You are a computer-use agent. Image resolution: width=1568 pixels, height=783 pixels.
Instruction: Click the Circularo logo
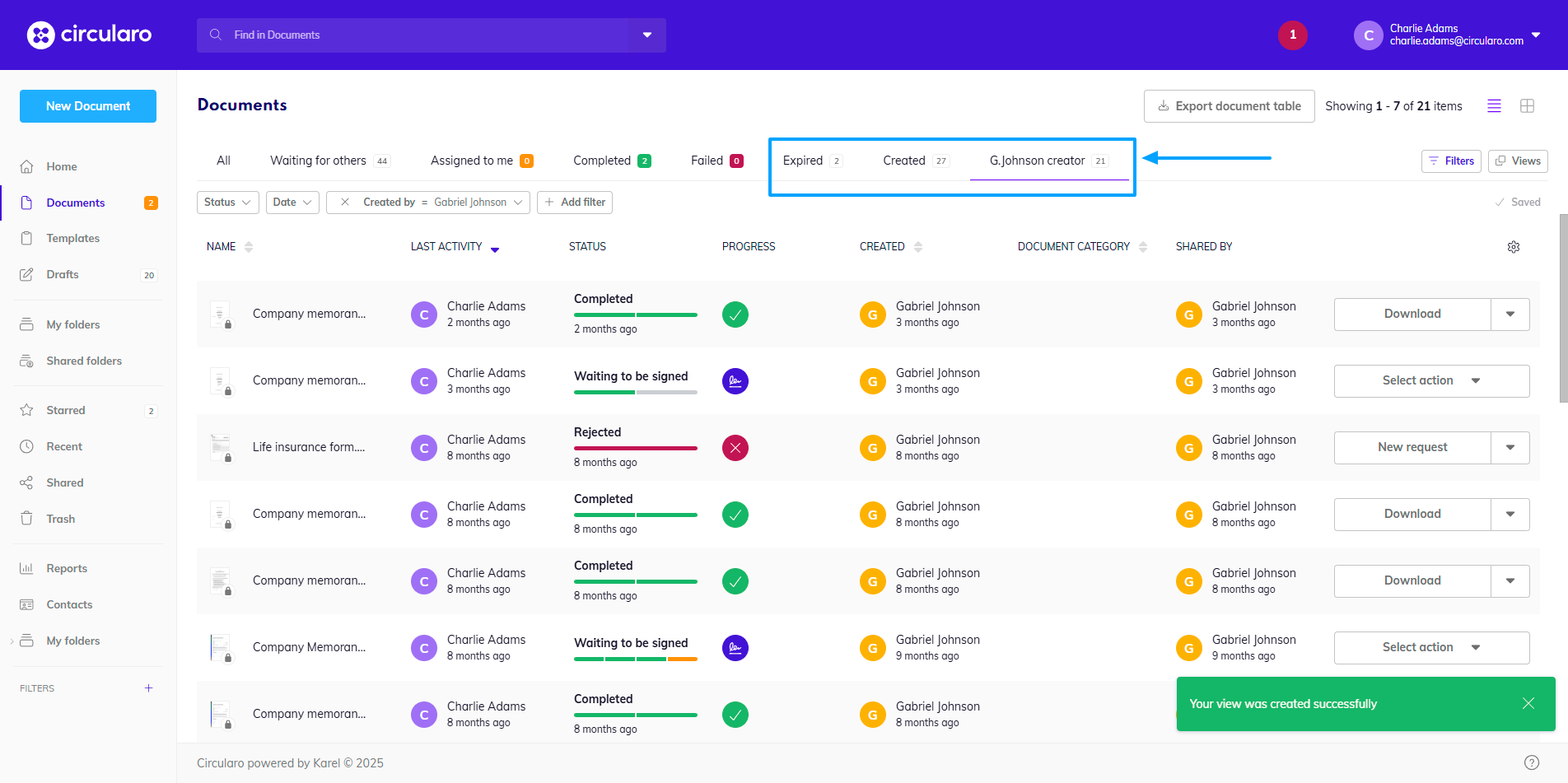tap(89, 35)
